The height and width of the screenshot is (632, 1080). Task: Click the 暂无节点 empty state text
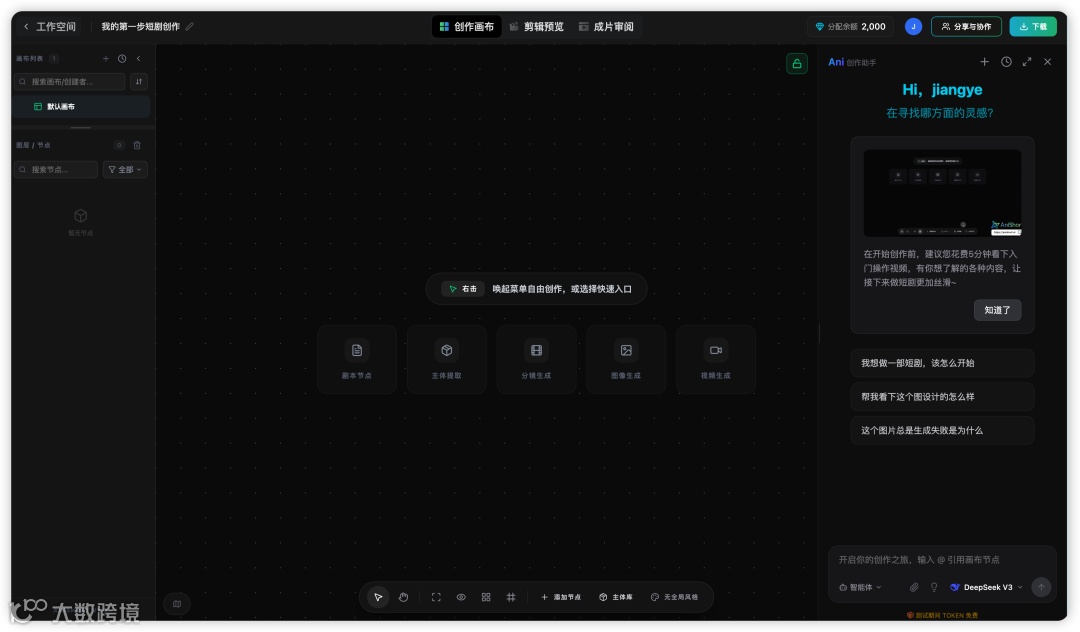tap(81, 233)
